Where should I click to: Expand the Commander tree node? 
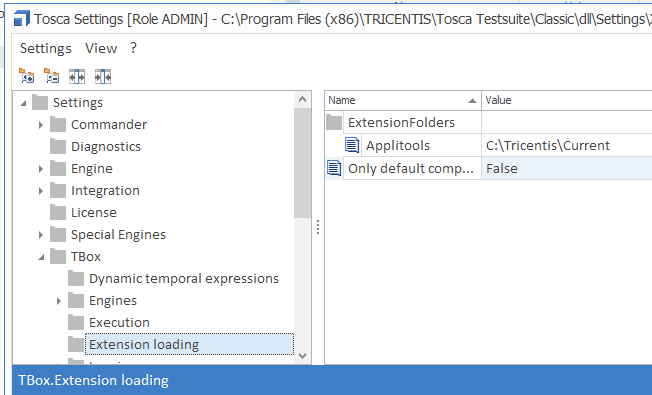pyautogui.click(x=40, y=124)
